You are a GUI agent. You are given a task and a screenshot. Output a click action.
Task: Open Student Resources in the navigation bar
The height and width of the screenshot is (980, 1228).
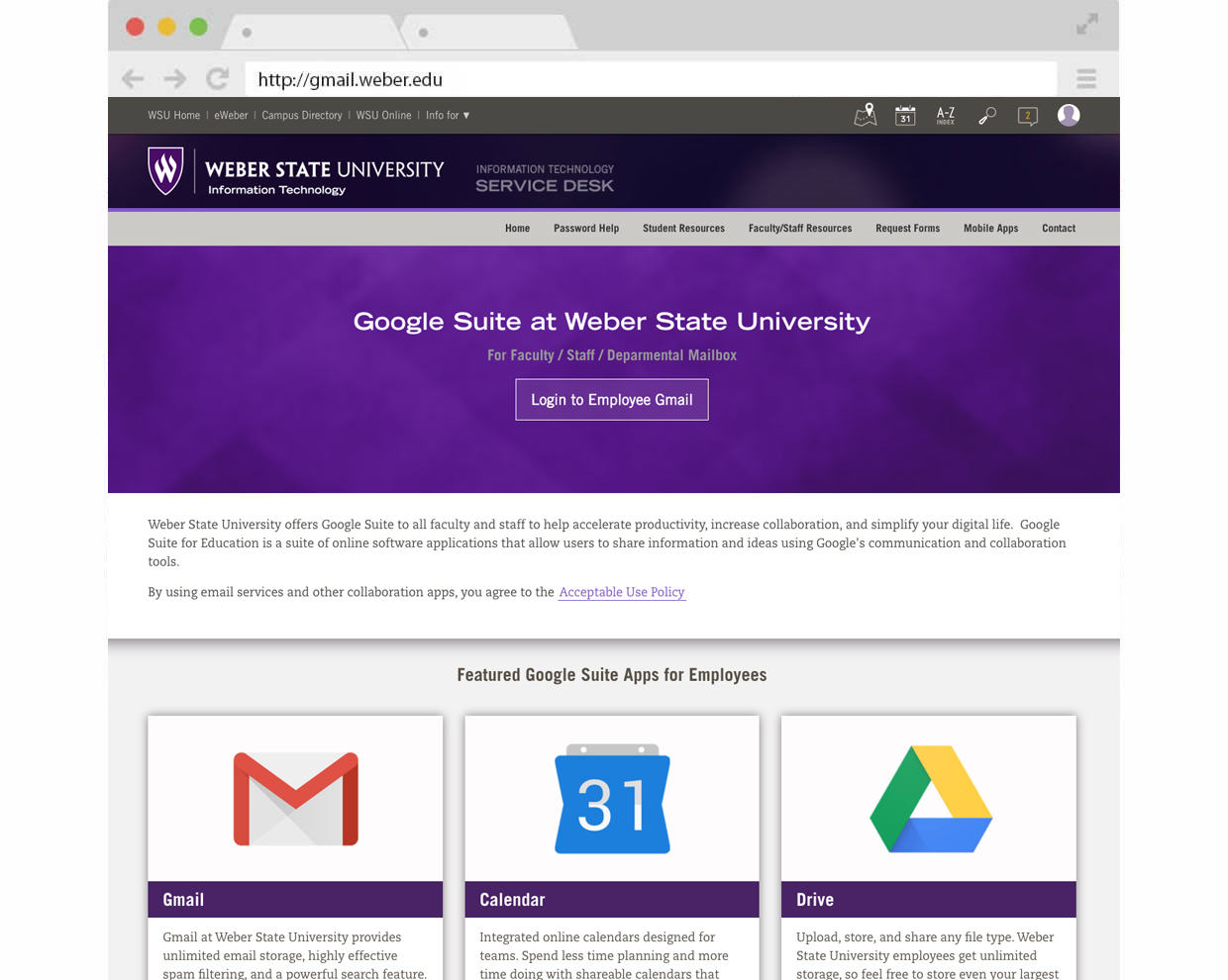click(x=683, y=229)
